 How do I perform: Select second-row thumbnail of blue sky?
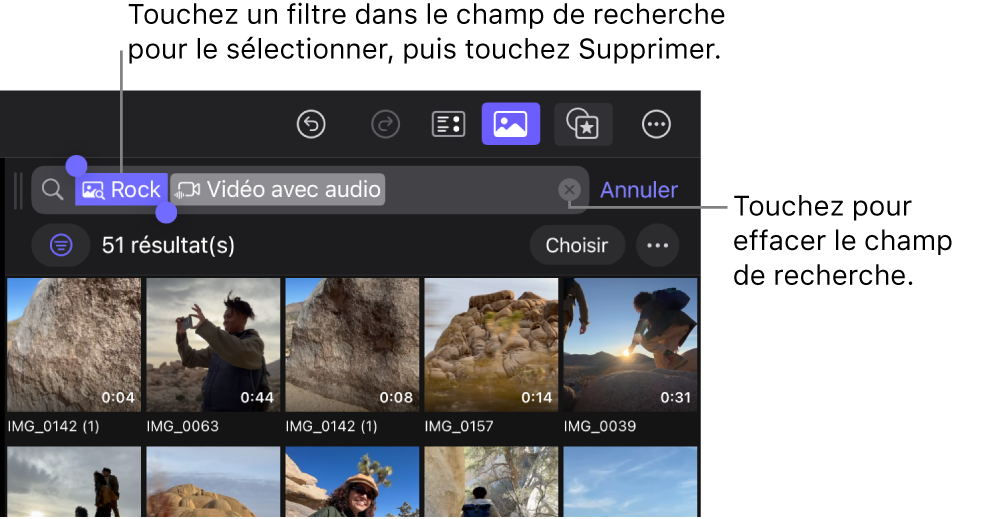(630, 482)
